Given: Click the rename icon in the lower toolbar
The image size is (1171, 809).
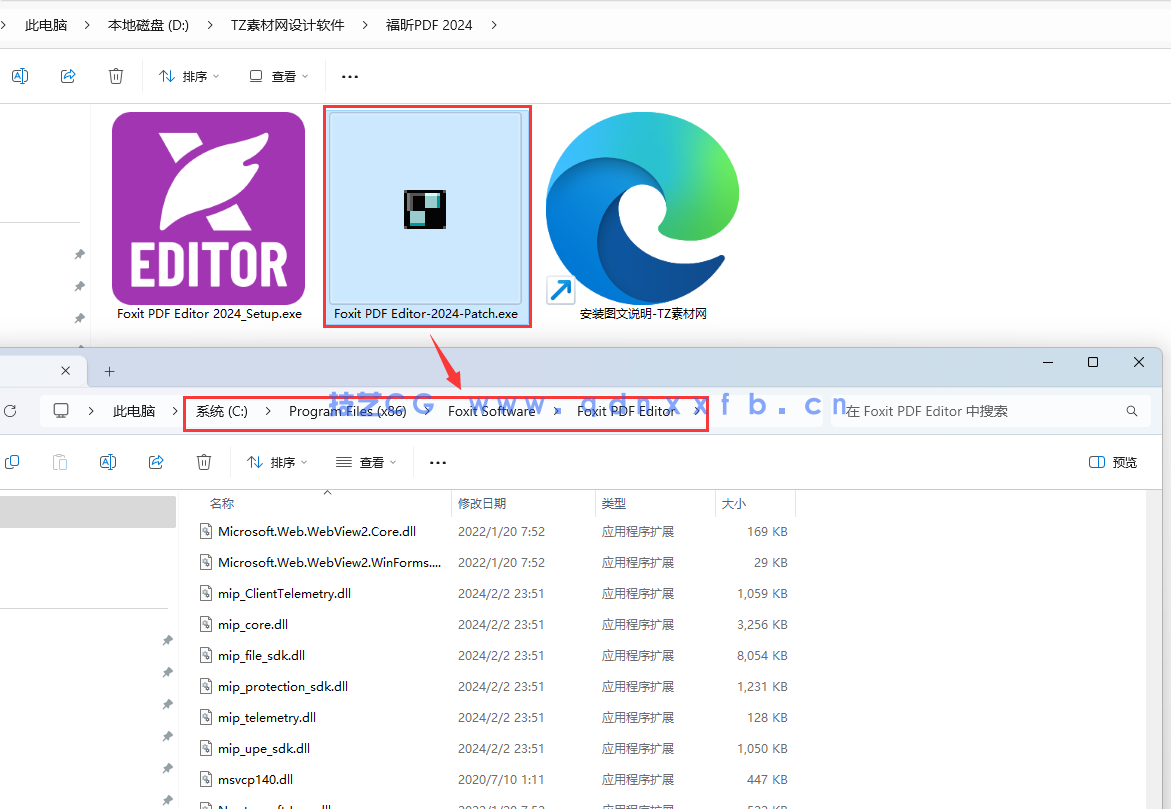Looking at the screenshot, I should point(108,462).
